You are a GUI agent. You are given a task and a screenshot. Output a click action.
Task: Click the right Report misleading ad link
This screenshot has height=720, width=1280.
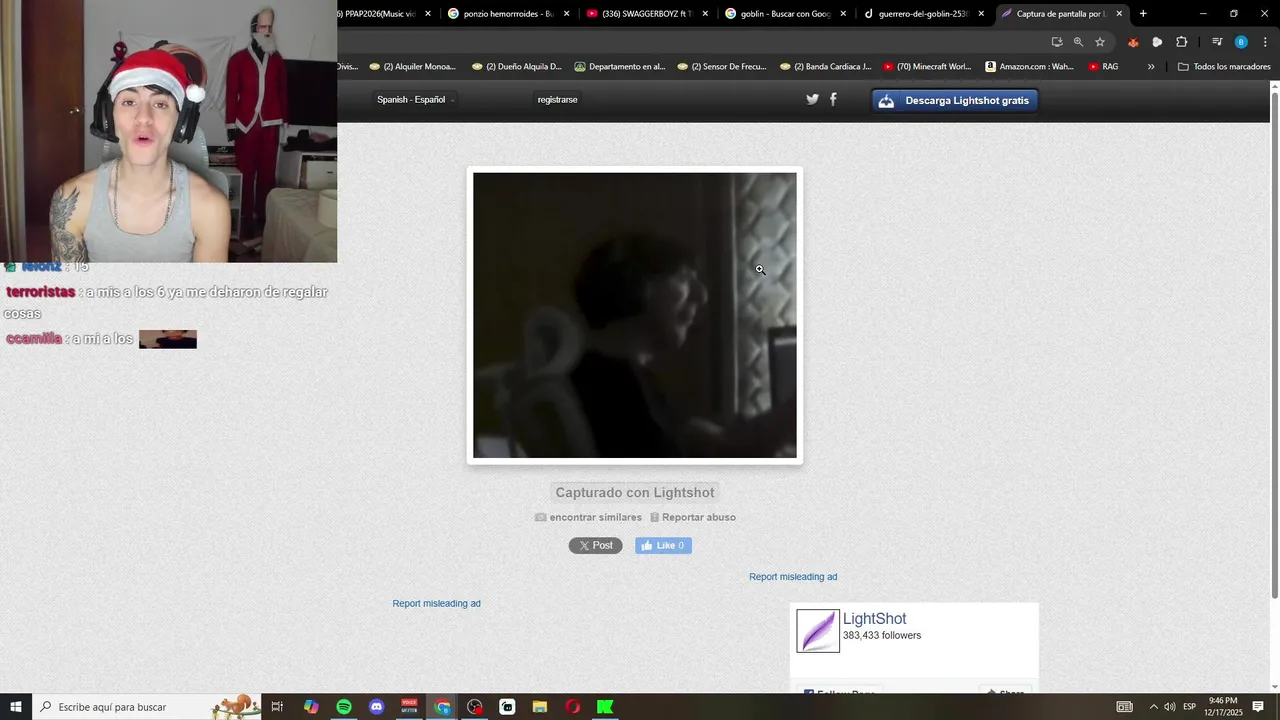pyautogui.click(x=793, y=577)
